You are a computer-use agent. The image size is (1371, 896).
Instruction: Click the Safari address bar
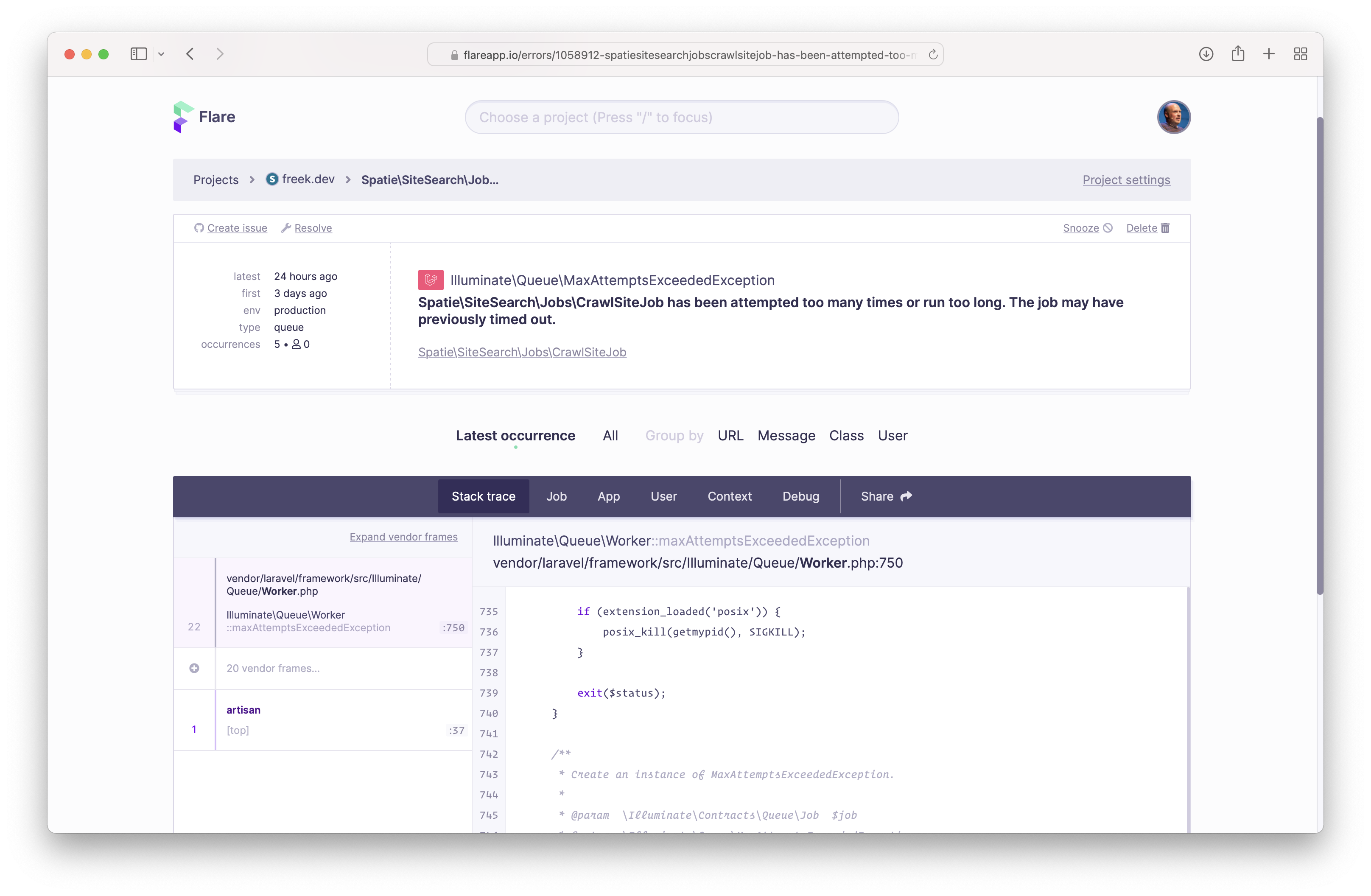click(x=685, y=55)
